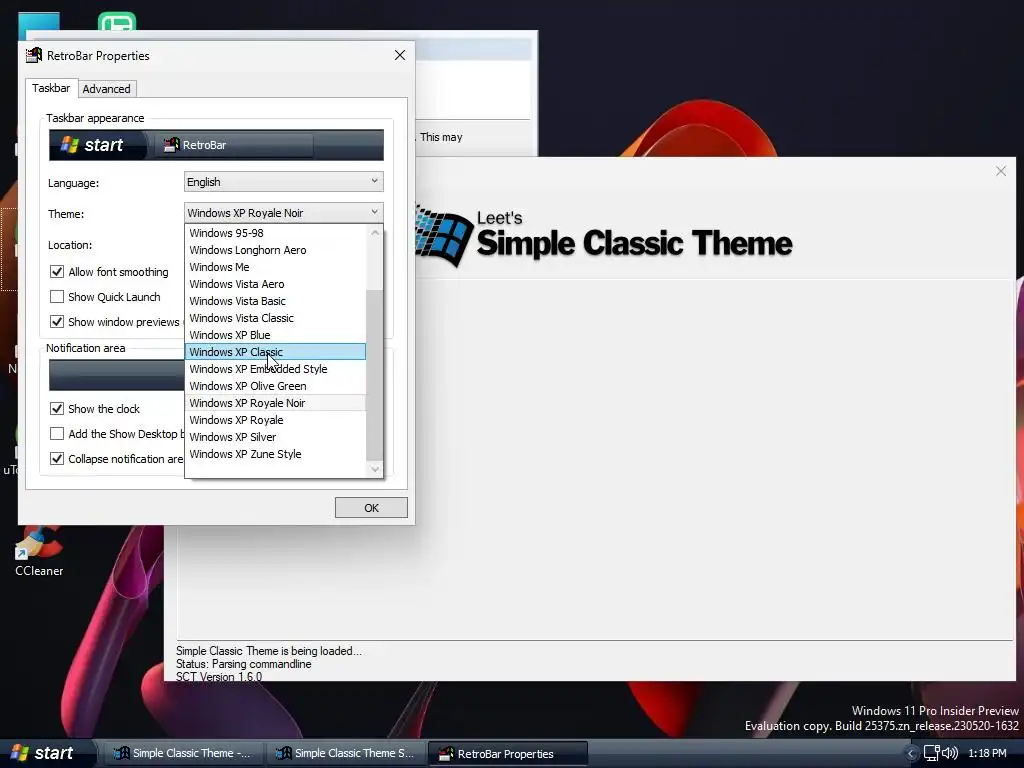Choose Windows Me from theme list
Viewport: 1024px width, 768px height.
click(275, 267)
